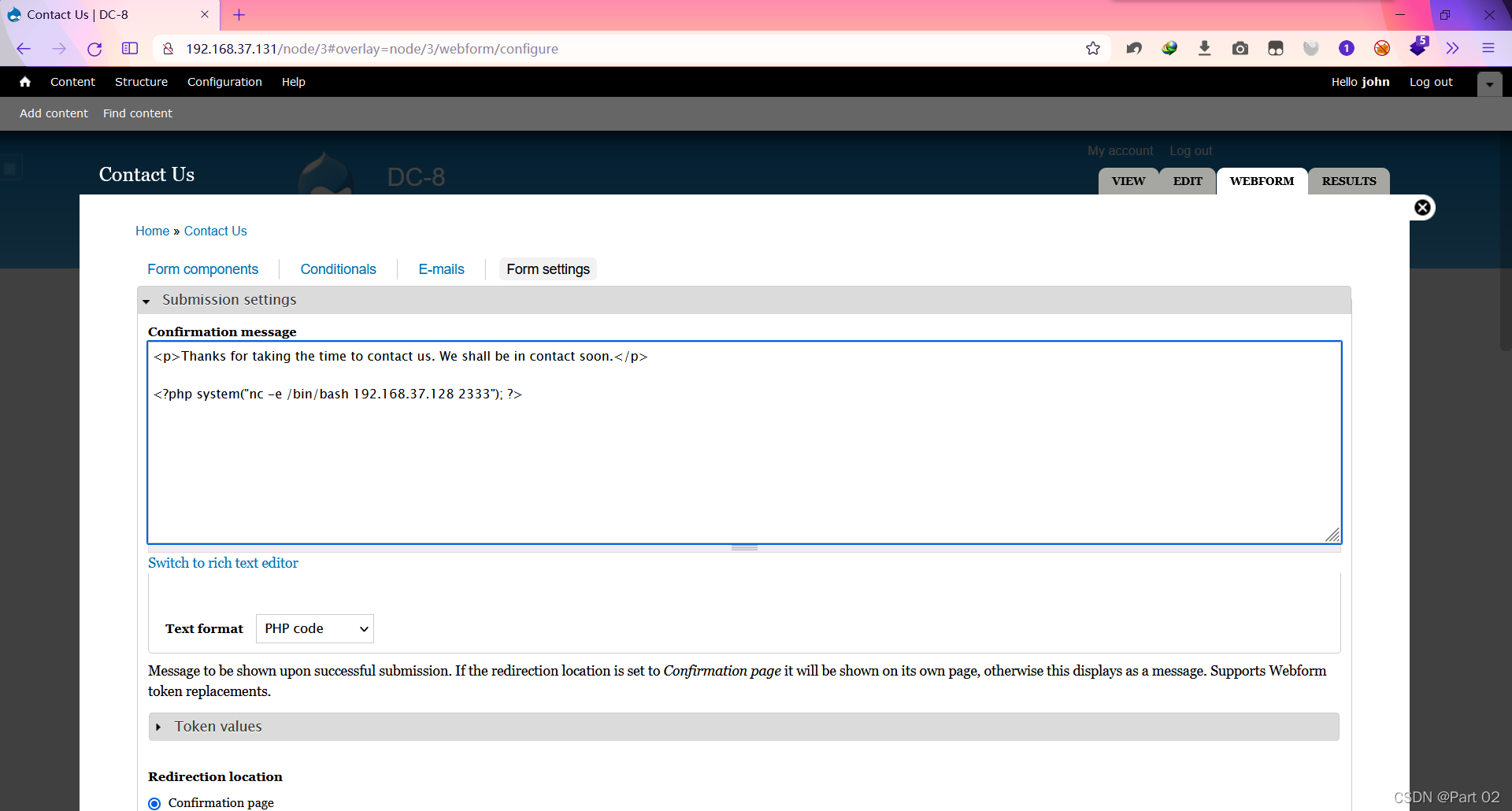The height and width of the screenshot is (811, 1512).
Task: Click the site security lock icon
Action: pos(168,49)
